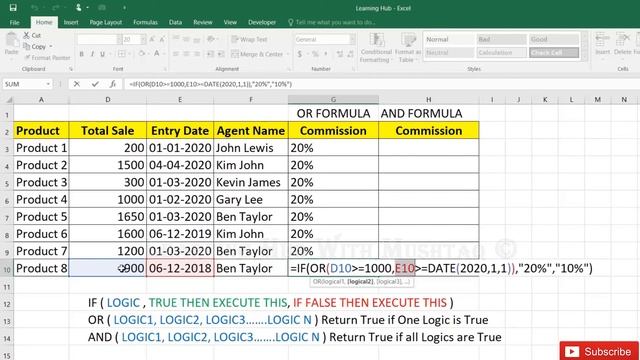Screen dimensions: 640x360
Task: Click Merge & Center button
Action: coord(257,54)
